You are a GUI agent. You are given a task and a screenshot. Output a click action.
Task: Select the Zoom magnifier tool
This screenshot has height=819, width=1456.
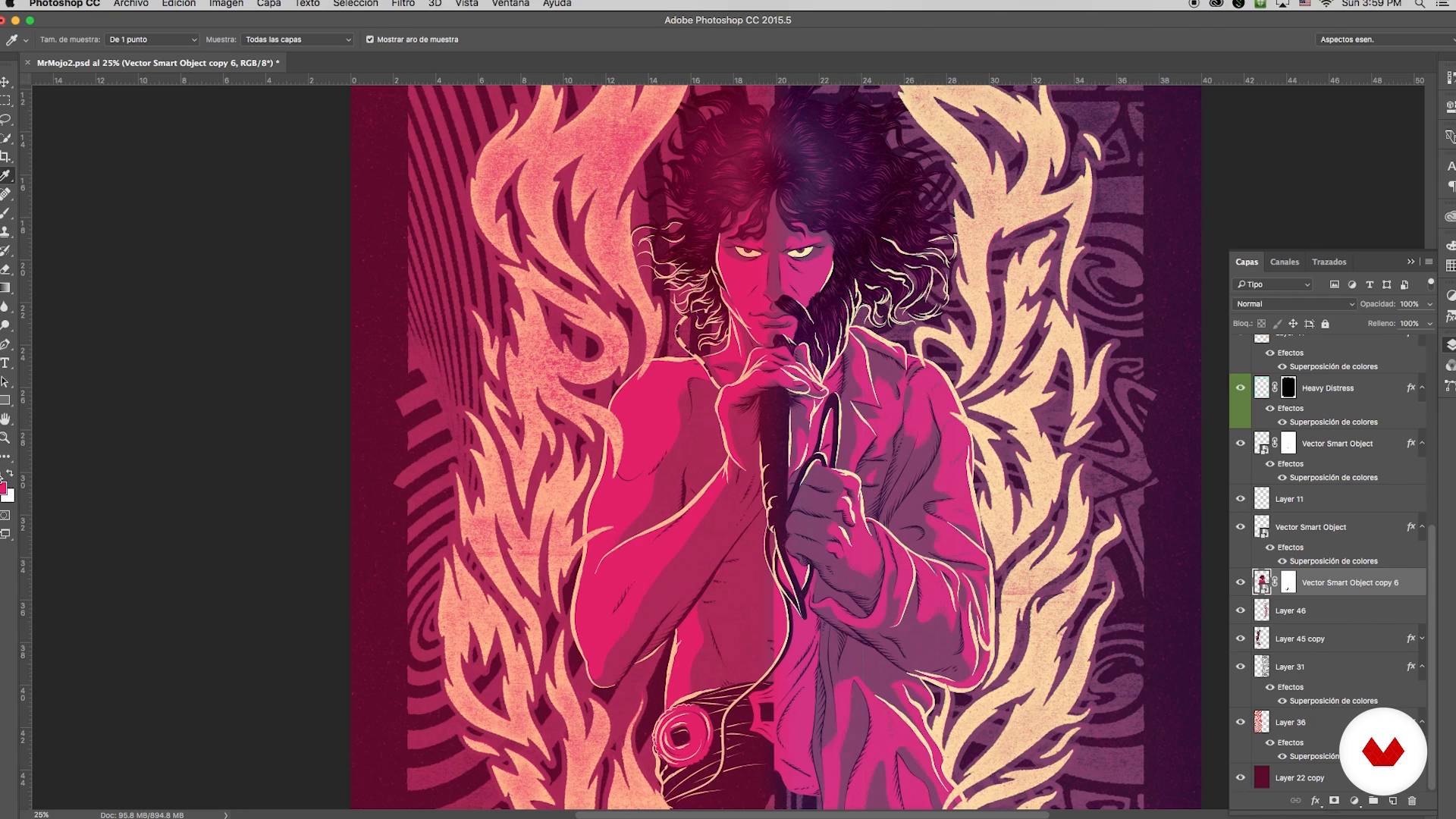pyautogui.click(x=5, y=438)
